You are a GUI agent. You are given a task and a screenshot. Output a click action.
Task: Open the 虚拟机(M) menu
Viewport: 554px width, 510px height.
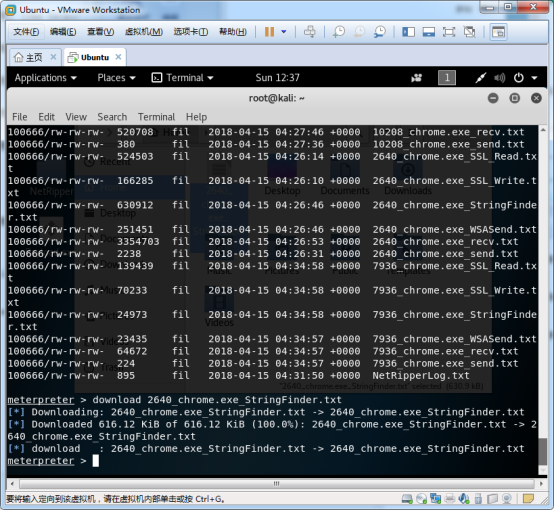coord(144,32)
